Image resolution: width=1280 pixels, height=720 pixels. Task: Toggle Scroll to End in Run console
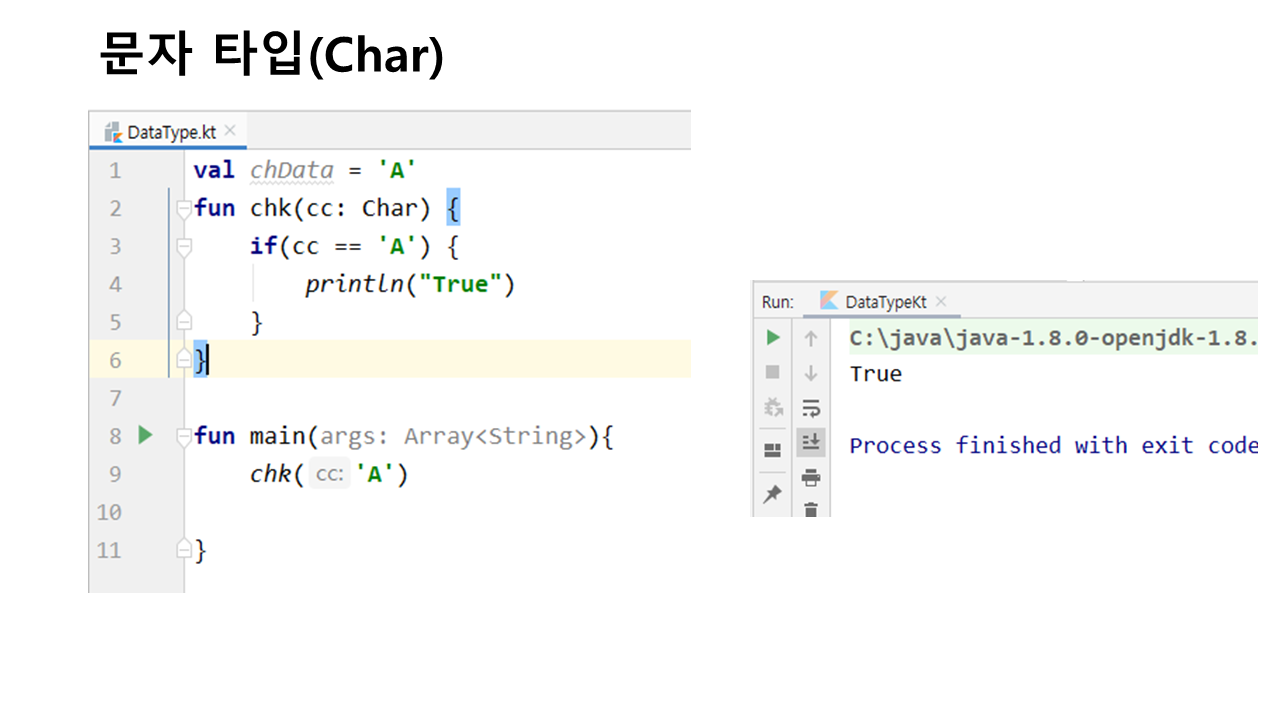(x=811, y=442)
